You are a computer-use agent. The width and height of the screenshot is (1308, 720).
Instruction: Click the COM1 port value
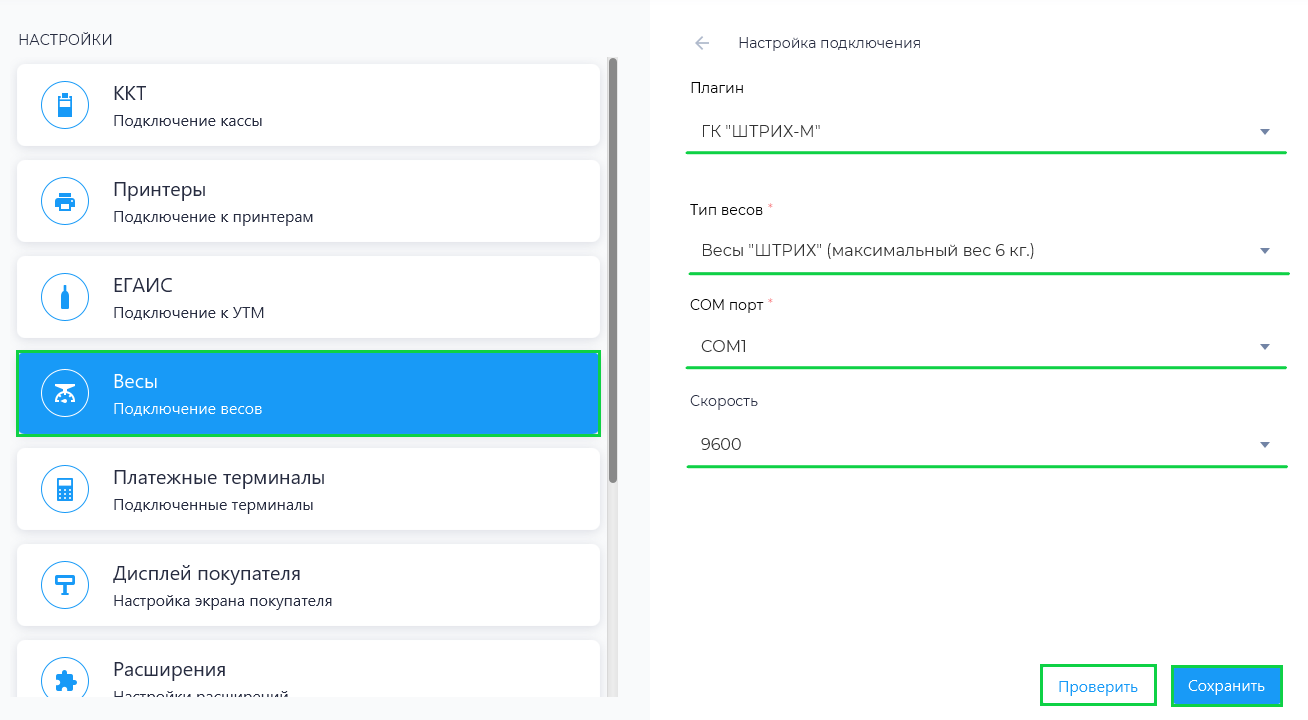click(724, 347)
